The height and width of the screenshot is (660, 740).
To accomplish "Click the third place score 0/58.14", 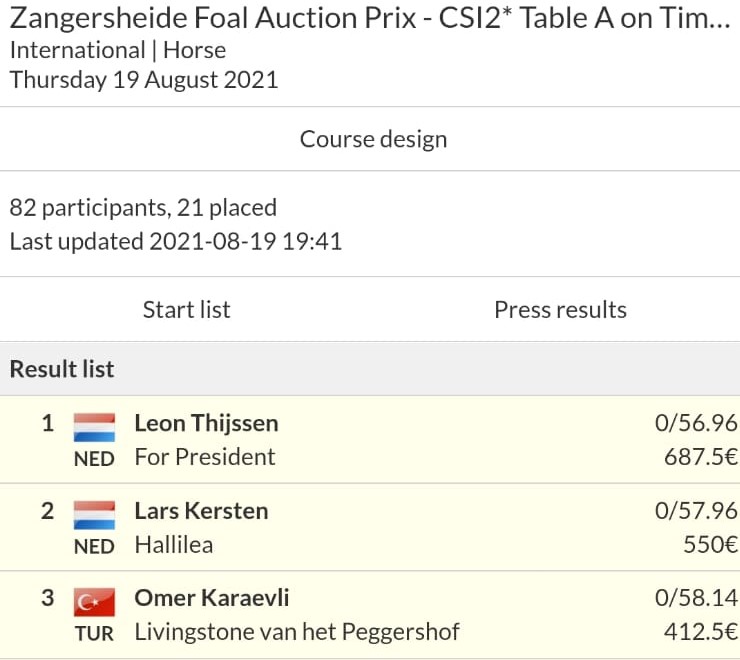I will tap(696, 598).
